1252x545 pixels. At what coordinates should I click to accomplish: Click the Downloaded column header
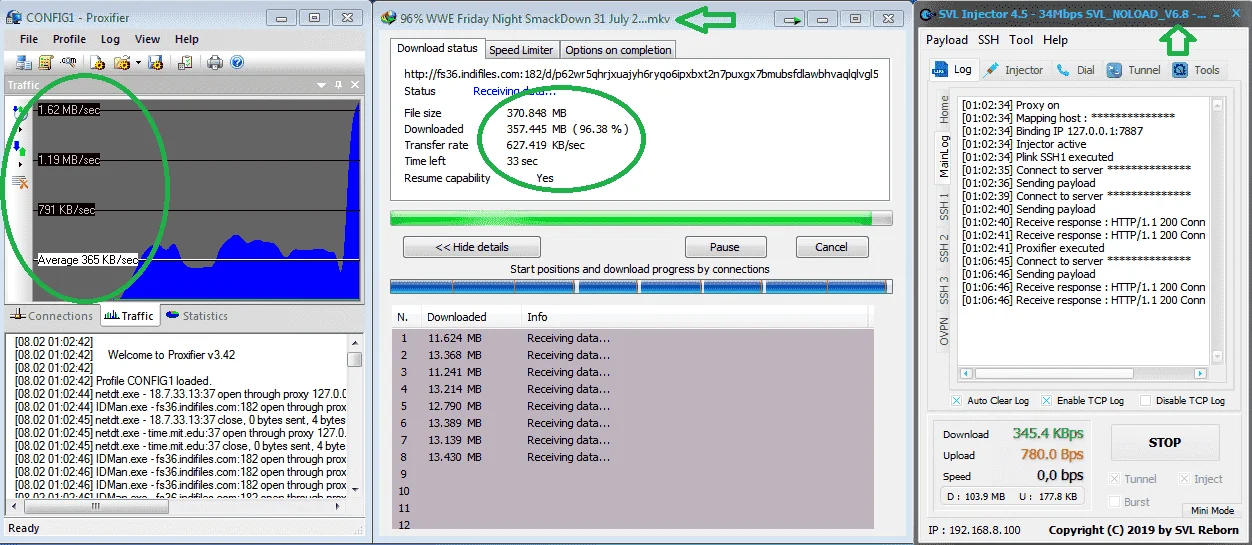pyautogui.click(x=457, y=317)
